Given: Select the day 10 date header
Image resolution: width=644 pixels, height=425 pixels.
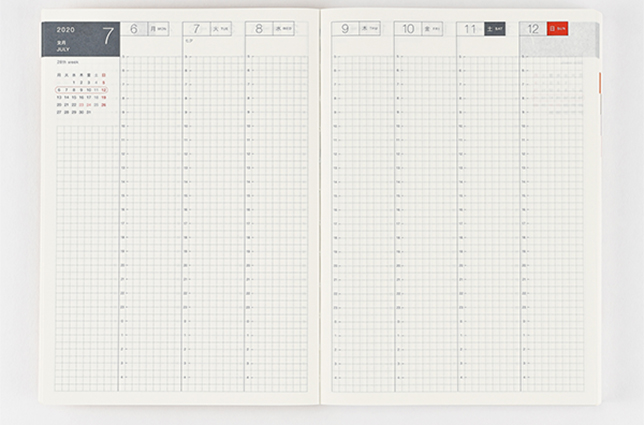Looking at the screenshot, I should [x=408, y=29].
